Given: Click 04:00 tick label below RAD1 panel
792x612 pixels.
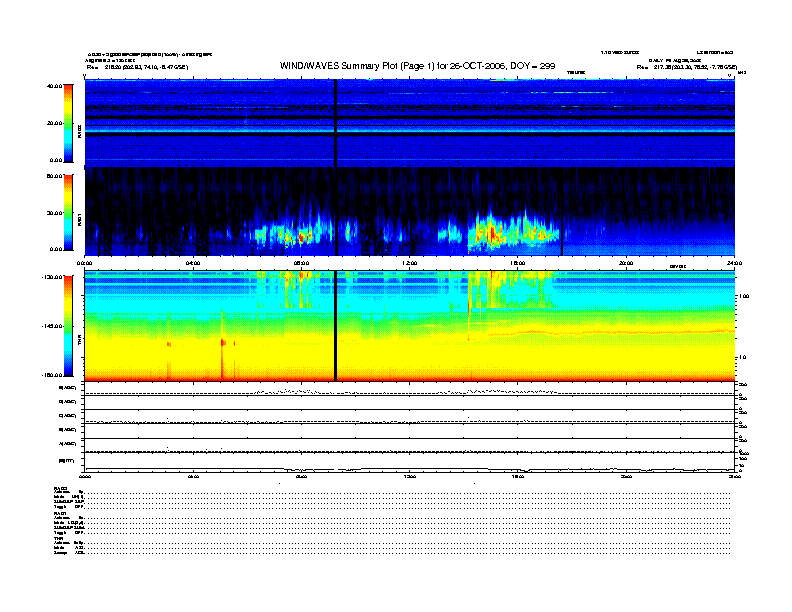Looking at the screenshot, I should (193, 263).
